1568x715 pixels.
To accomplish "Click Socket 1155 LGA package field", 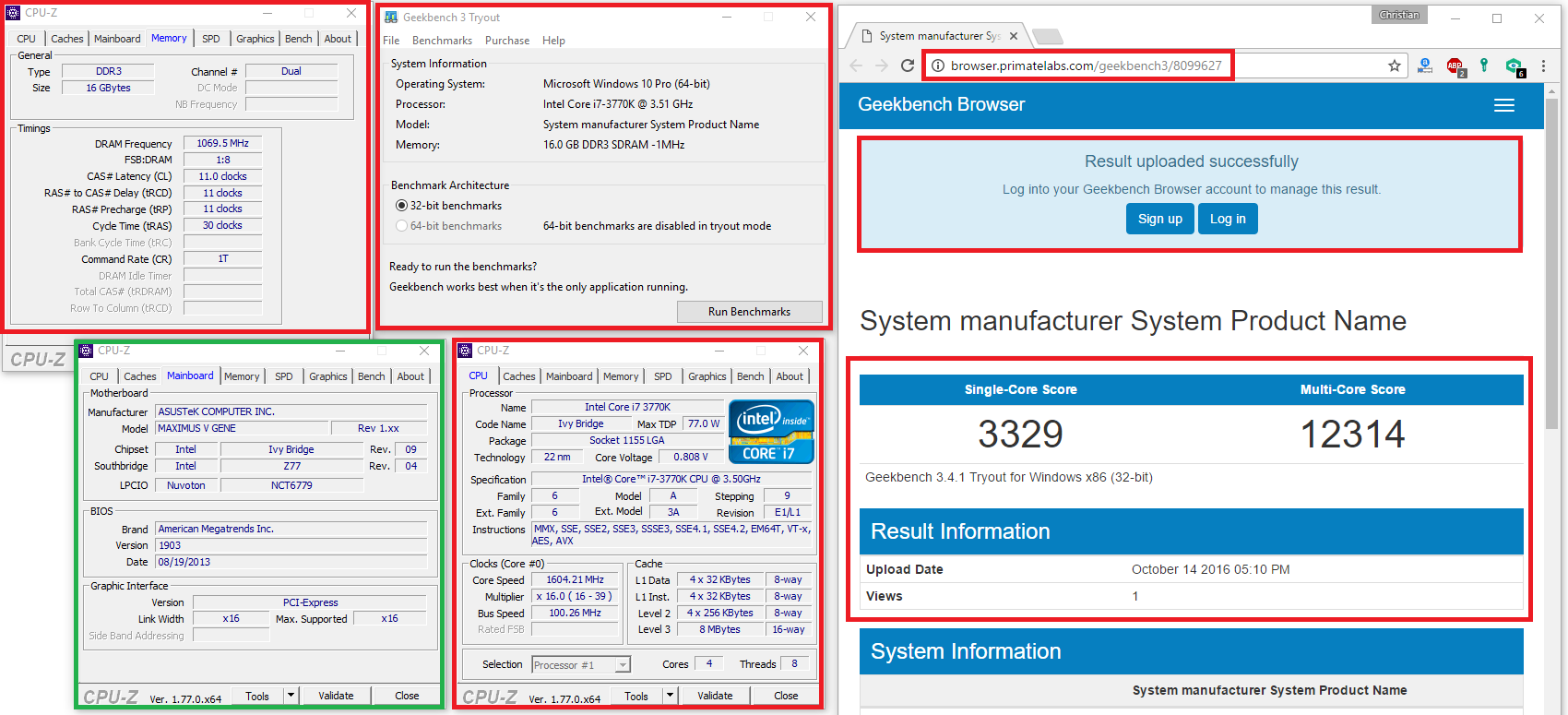I will (626, 440).
